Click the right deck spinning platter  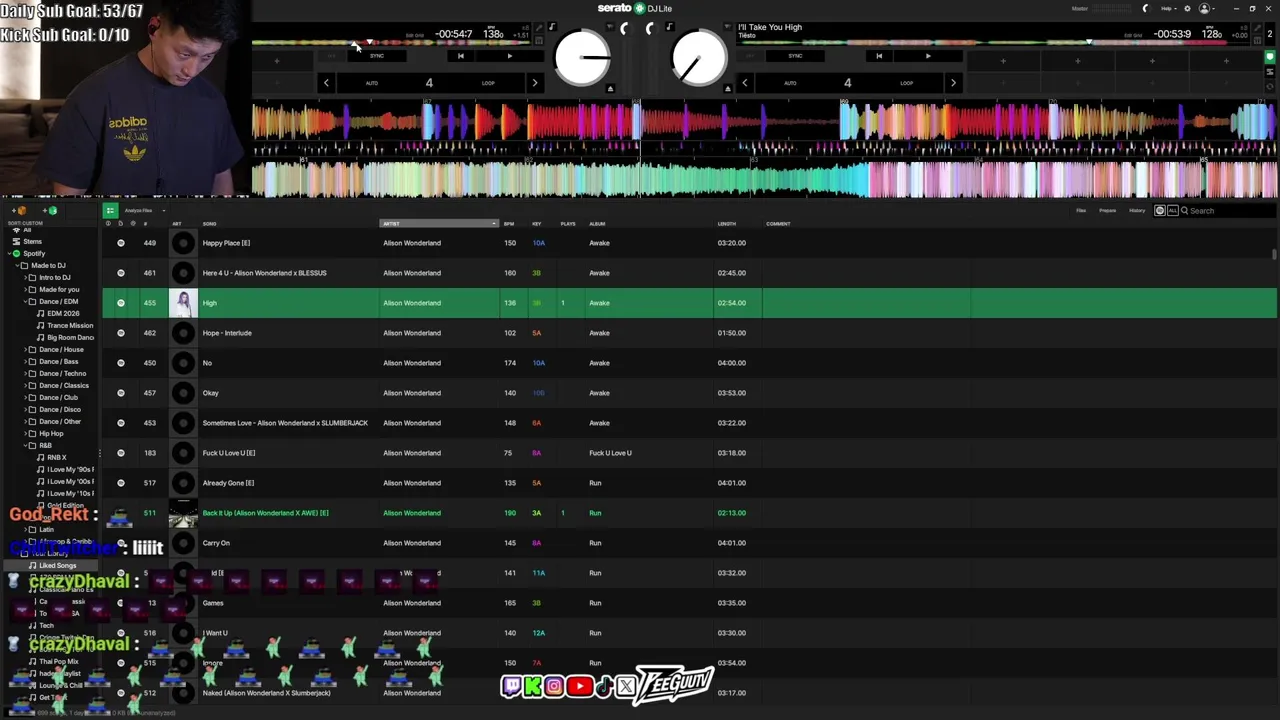coord(699,58)
